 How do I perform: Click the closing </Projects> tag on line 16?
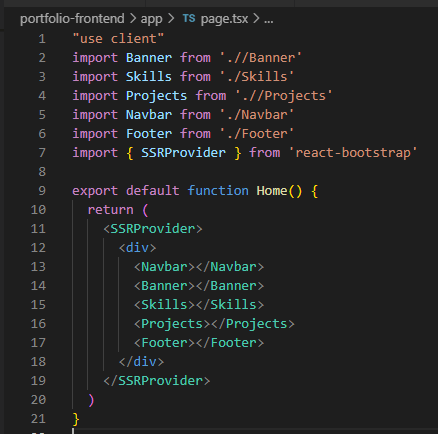(253, 324)
